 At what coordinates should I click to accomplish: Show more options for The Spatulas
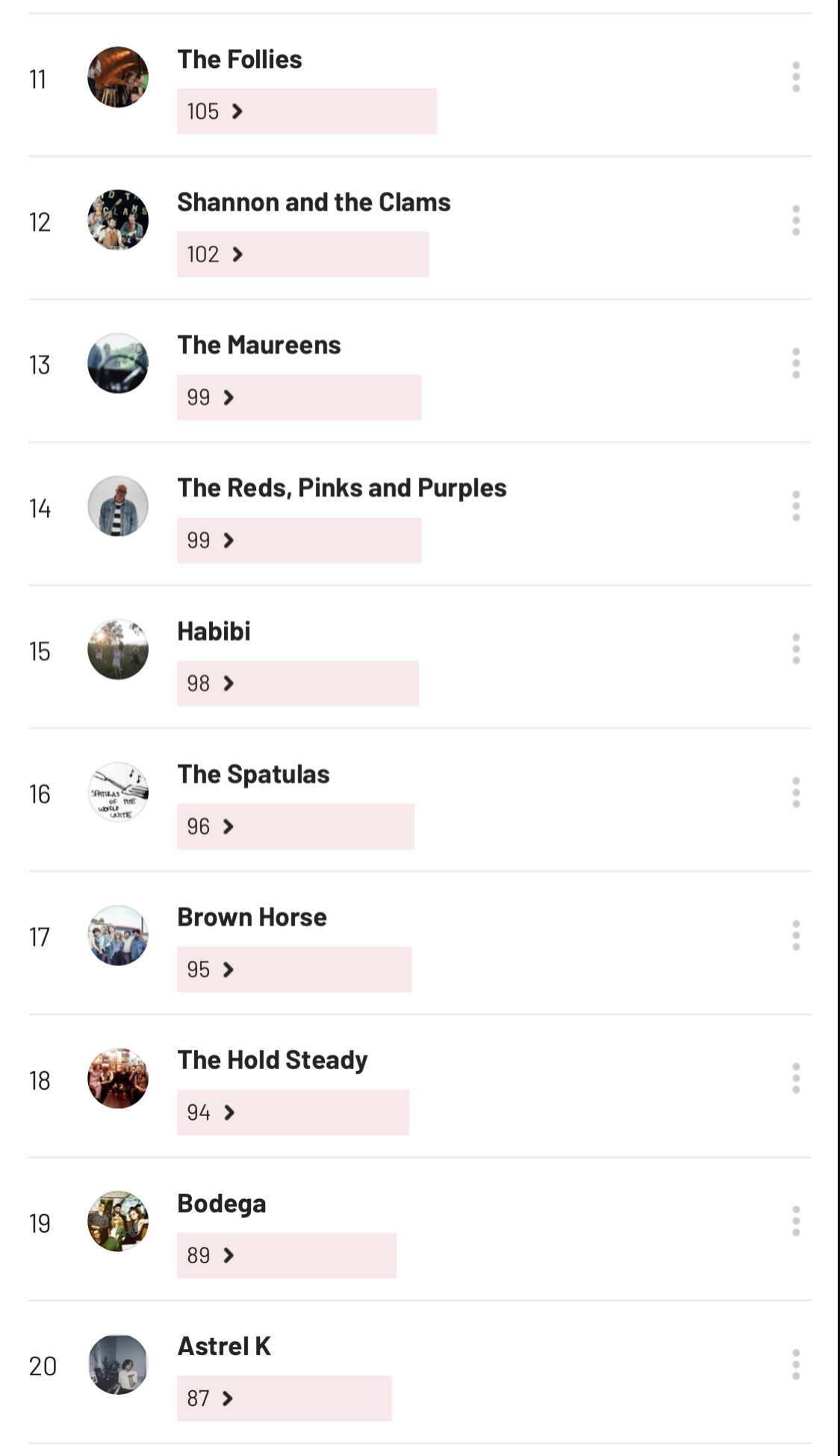[x=796, y=792]
